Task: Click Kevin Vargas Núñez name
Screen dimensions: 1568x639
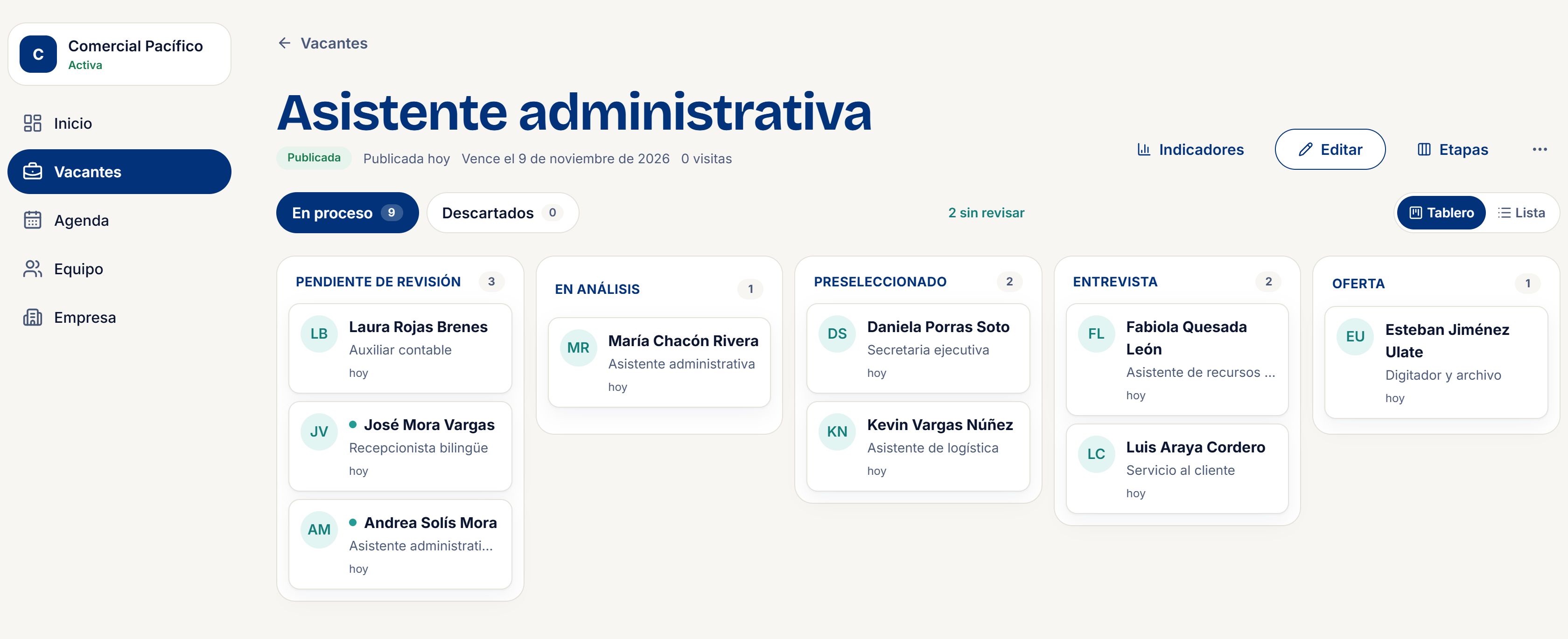Action: [x=940, y=425]
